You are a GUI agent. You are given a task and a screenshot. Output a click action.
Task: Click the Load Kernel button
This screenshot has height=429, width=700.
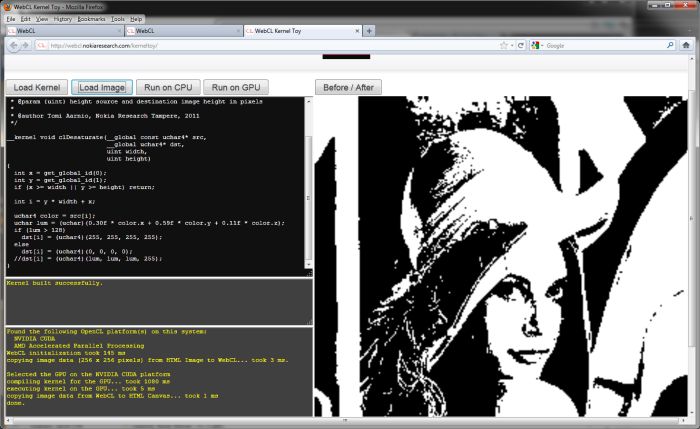tap(37, 87)
